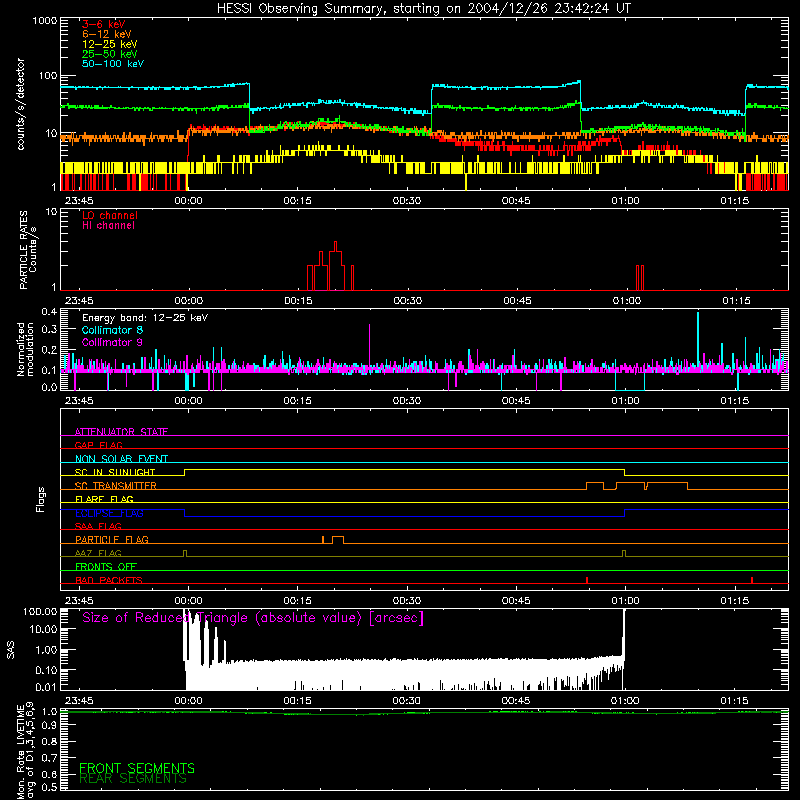Click the 100.00 tick on SAS axis
Viewport: 800px width, 800px height.
click(x=40, y=611)
